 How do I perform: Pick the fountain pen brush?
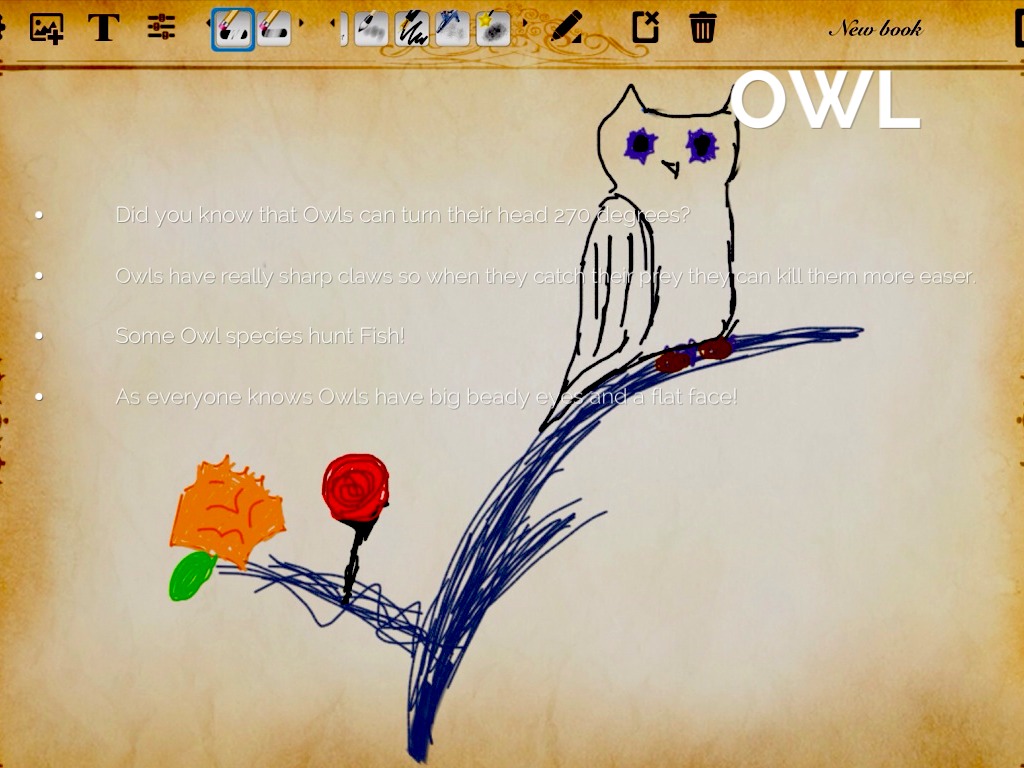[x=412, y=30]
